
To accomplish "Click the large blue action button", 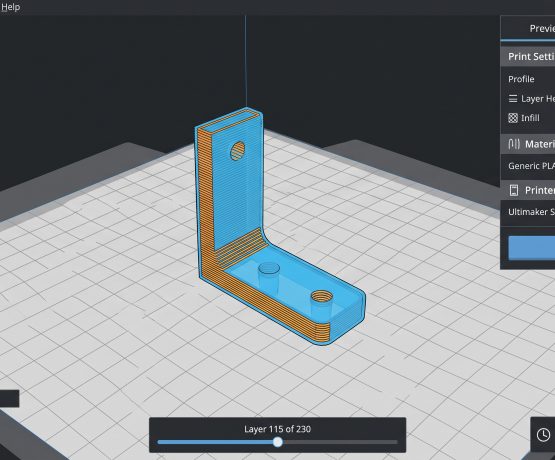I will click(x=532, y=248).
